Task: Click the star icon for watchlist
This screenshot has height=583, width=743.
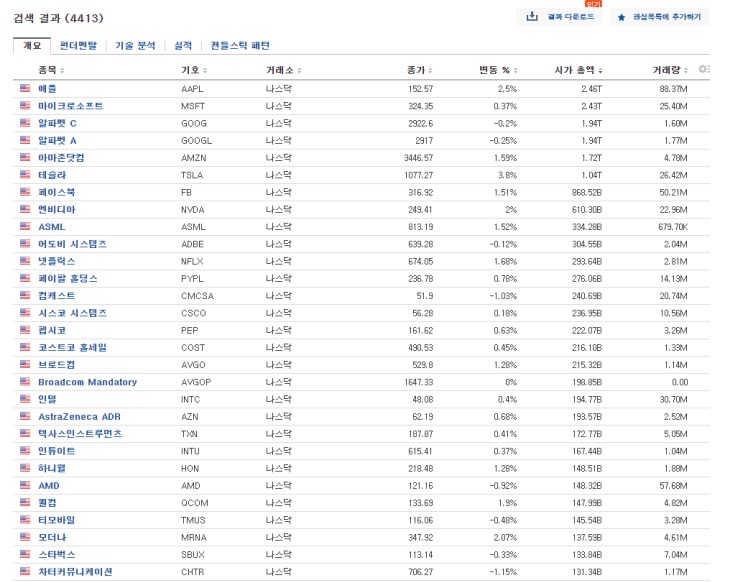Action: click(x=621, y=18)
